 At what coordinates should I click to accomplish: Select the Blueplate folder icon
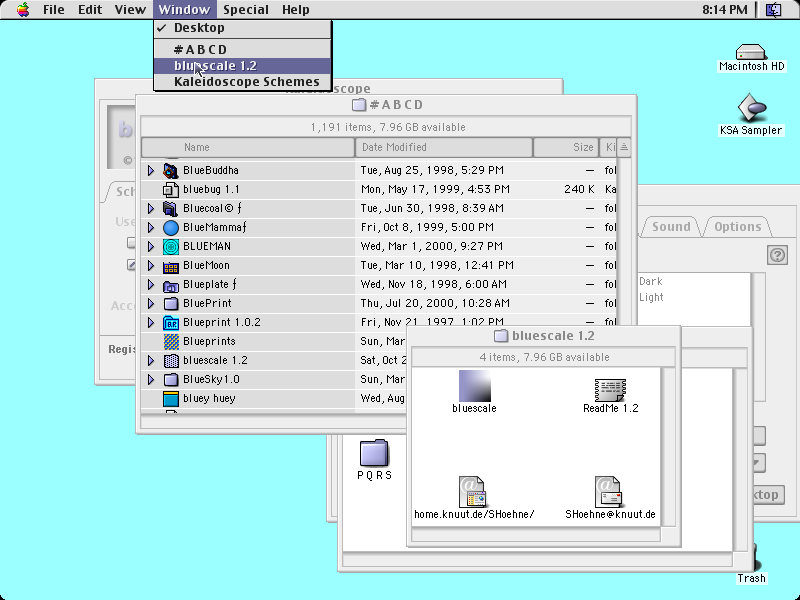pos(170,285)
